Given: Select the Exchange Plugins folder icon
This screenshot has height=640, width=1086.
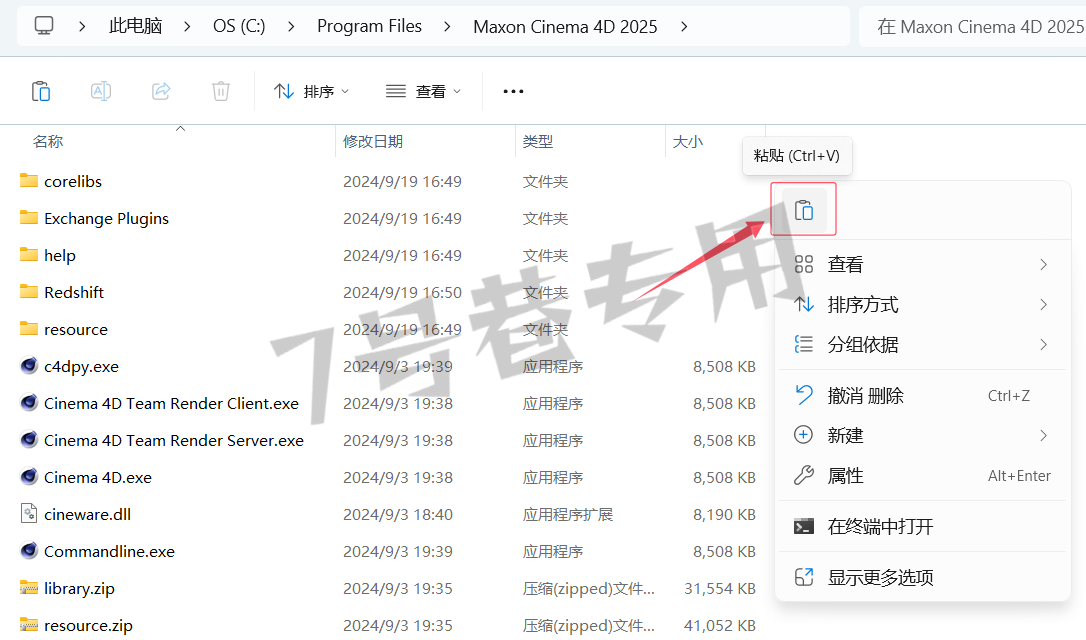Looking at the screenshot, I should coord(29,218).
